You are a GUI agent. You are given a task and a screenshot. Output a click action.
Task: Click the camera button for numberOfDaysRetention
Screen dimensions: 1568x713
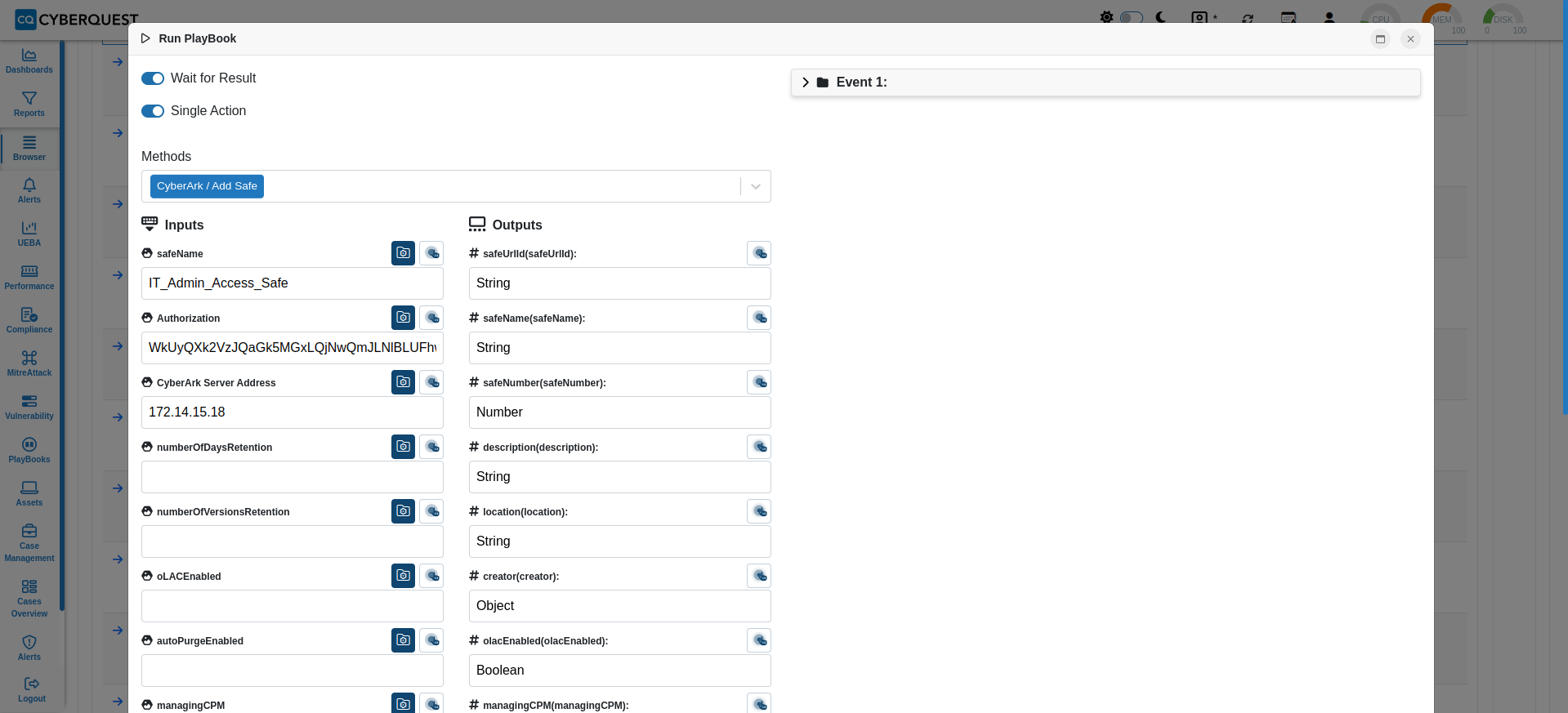(404, 447)
